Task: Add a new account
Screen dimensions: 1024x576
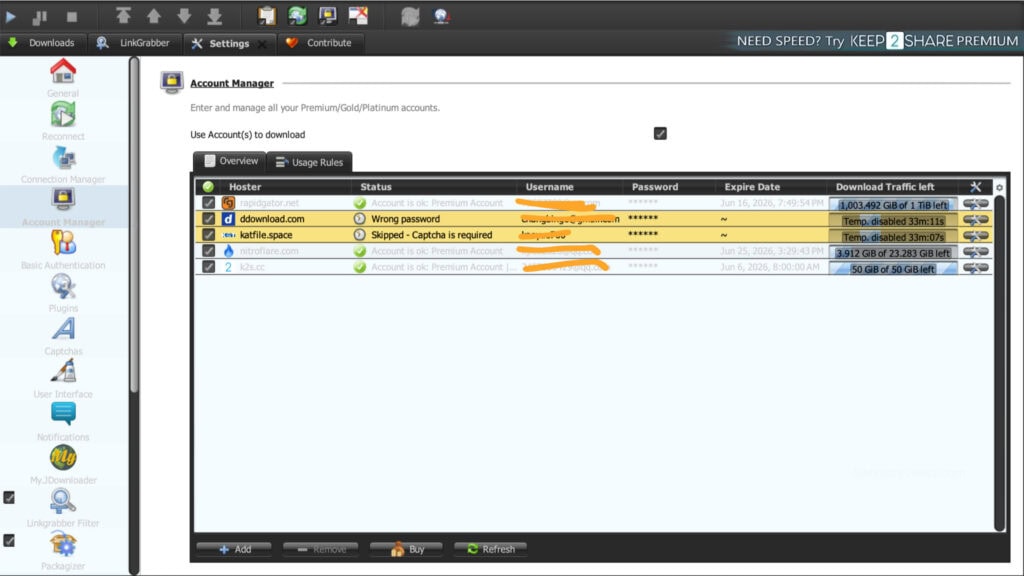Action: 234,549
